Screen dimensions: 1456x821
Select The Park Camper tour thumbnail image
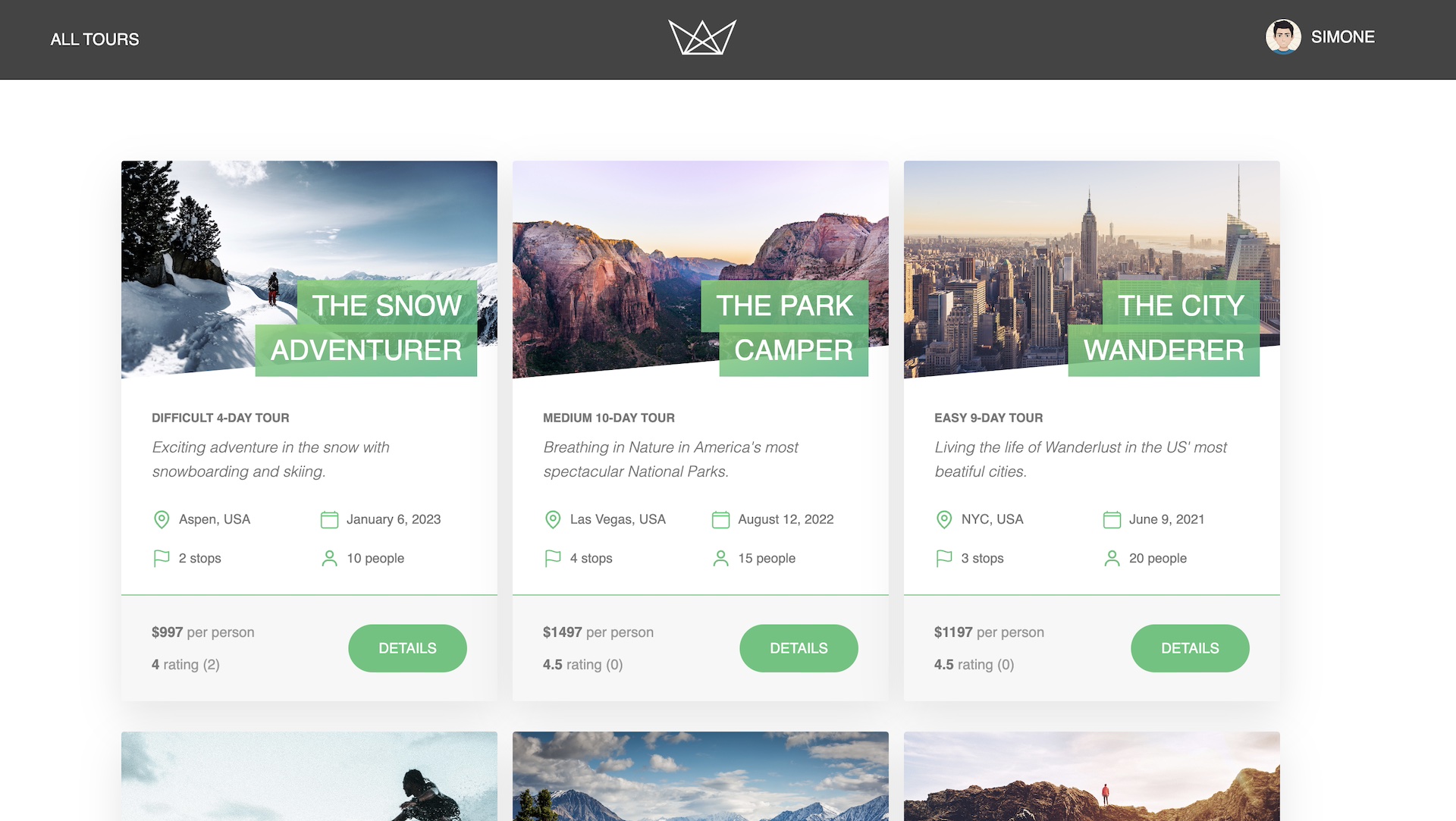pos(700,267)
